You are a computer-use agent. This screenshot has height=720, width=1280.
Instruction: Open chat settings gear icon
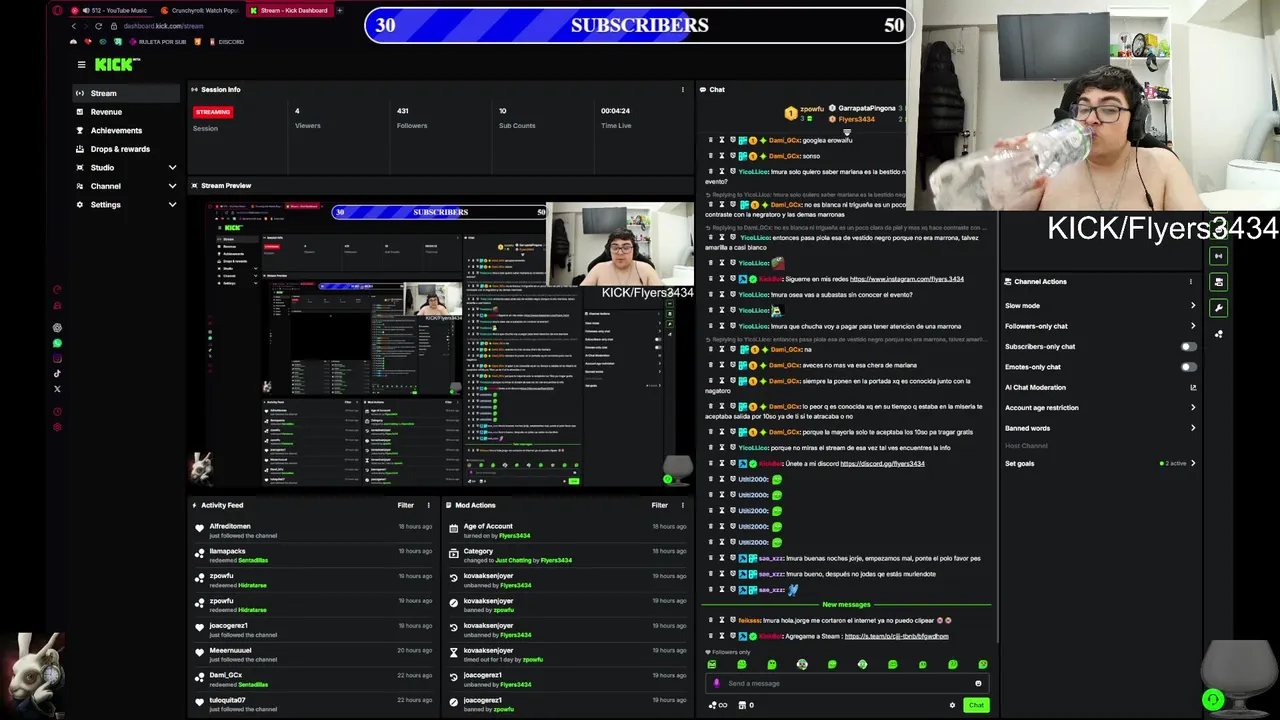[952, 705]
